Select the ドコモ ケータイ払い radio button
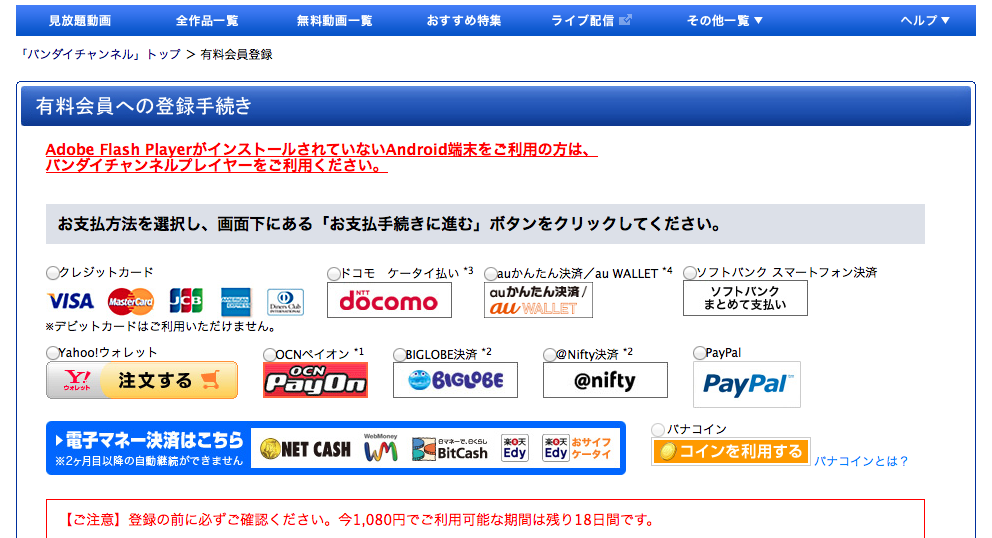The width and height of the screenshot is (992, 538). click(x=334, y=274)
